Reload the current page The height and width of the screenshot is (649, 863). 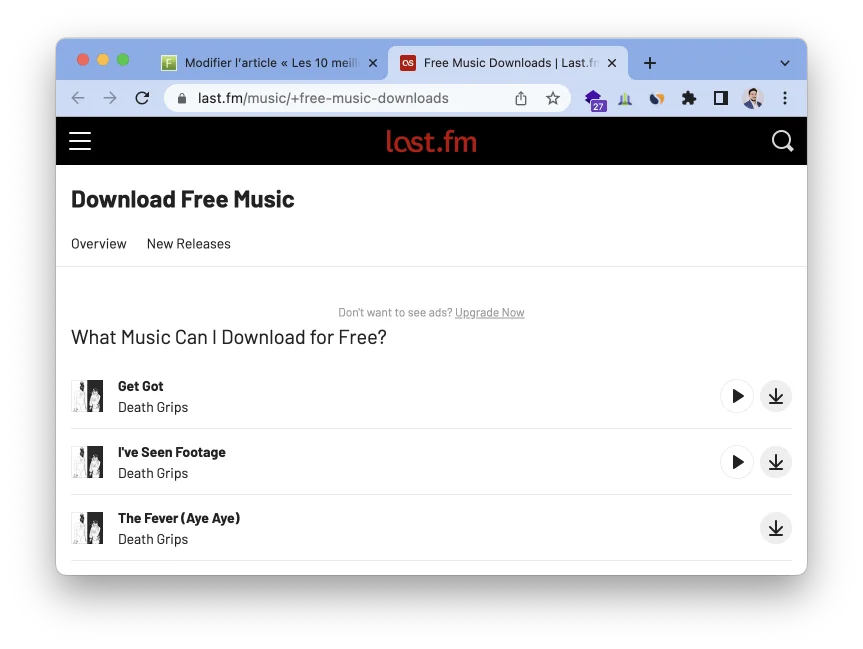pyautogui.click(x=143, y=98)
